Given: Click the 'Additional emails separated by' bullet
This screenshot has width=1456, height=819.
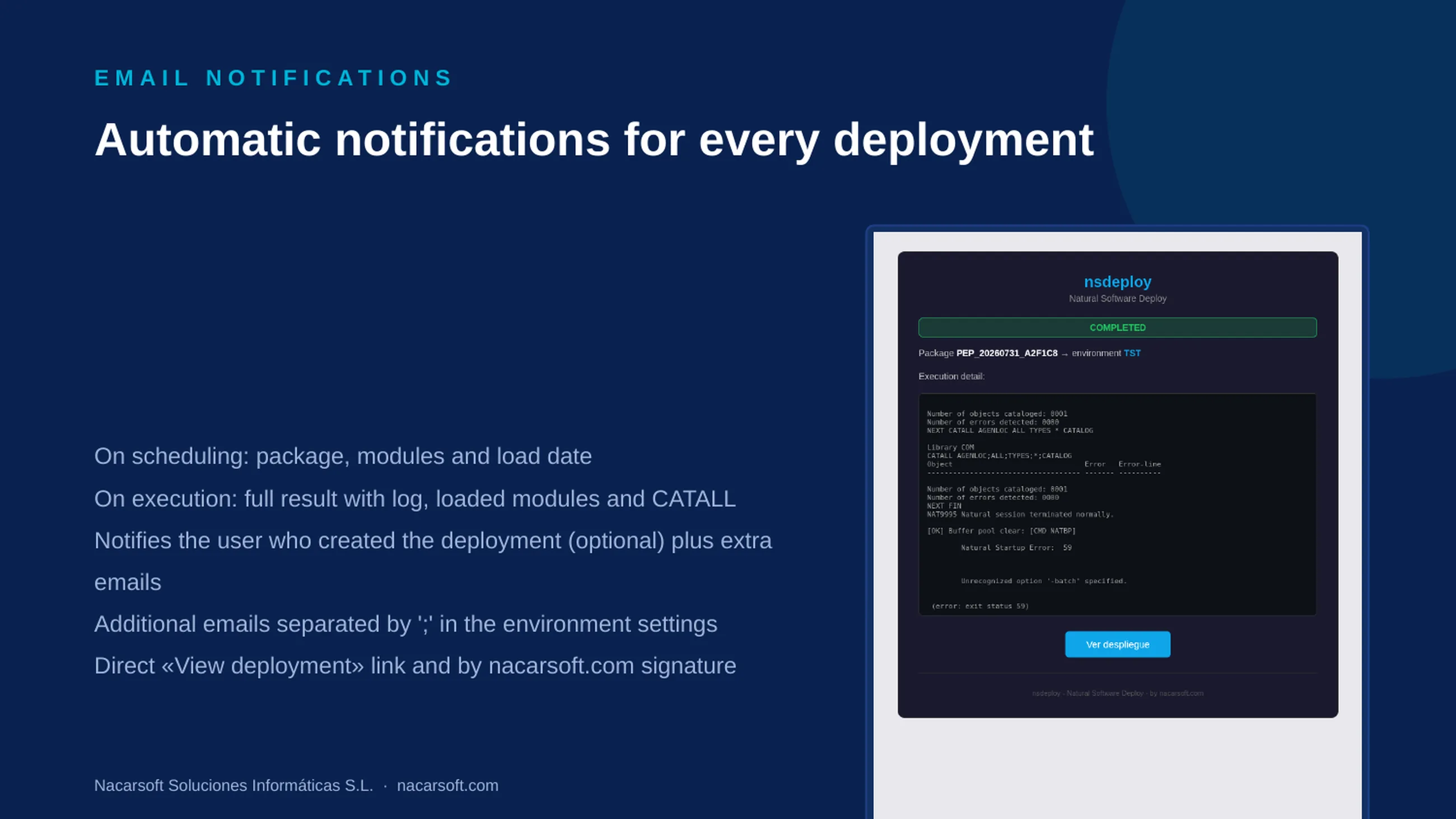Looking at the screenshot, I should [x=406, y=624].
